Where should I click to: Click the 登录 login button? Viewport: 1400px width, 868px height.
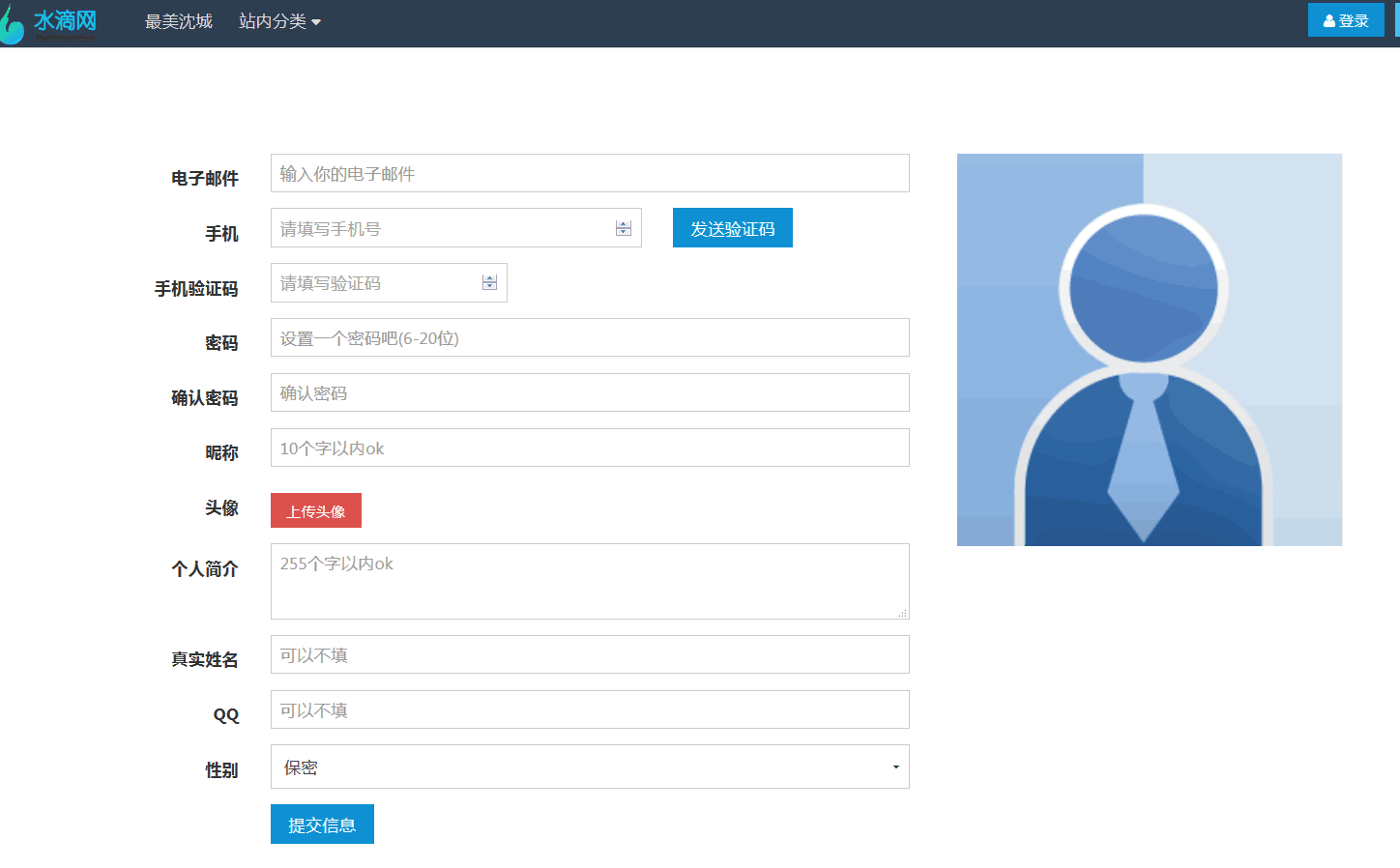pyautogui.click(x=1345, y=20)
